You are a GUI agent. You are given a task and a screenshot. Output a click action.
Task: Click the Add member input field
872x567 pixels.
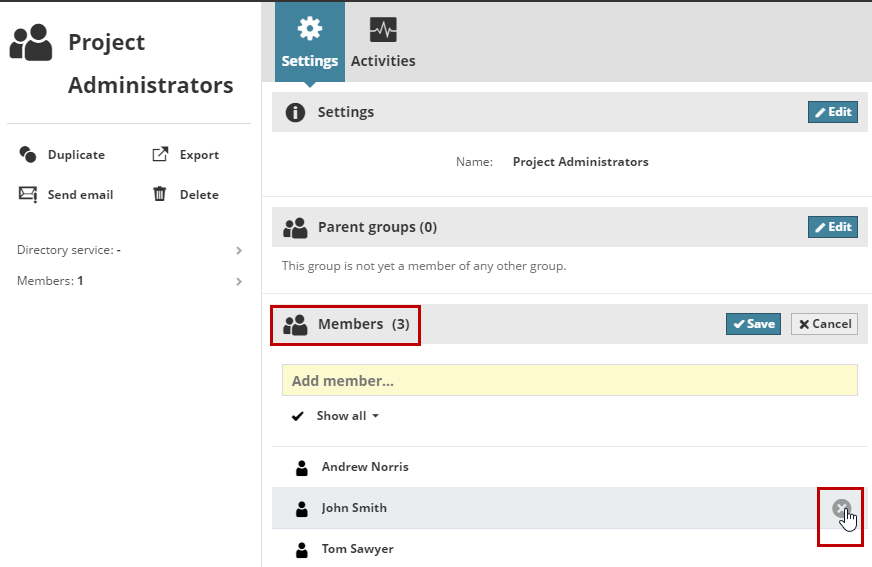coord(569,381)
